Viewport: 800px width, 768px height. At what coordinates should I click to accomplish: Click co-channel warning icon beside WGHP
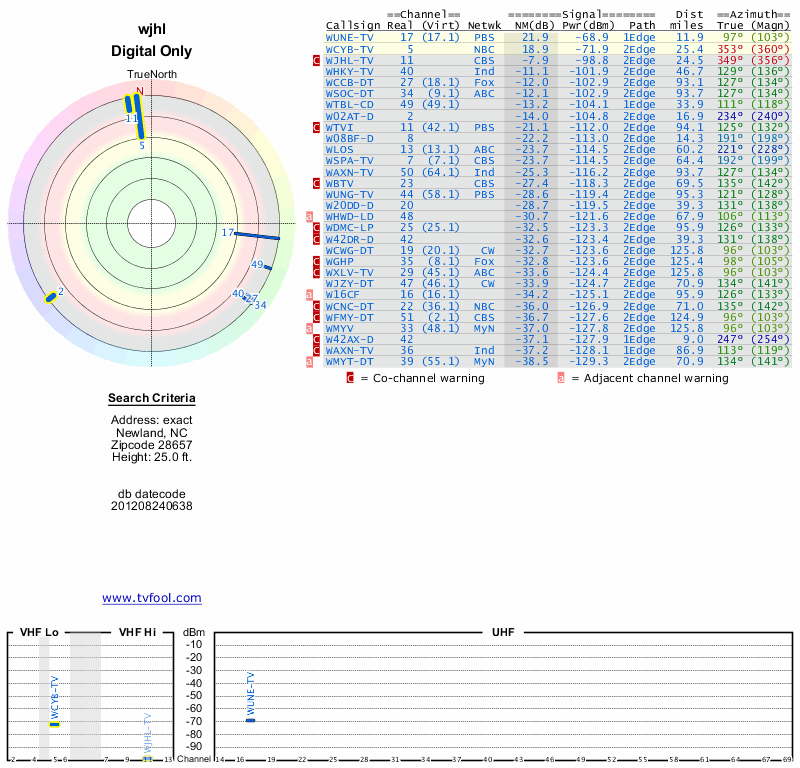(x=317, y=261)
